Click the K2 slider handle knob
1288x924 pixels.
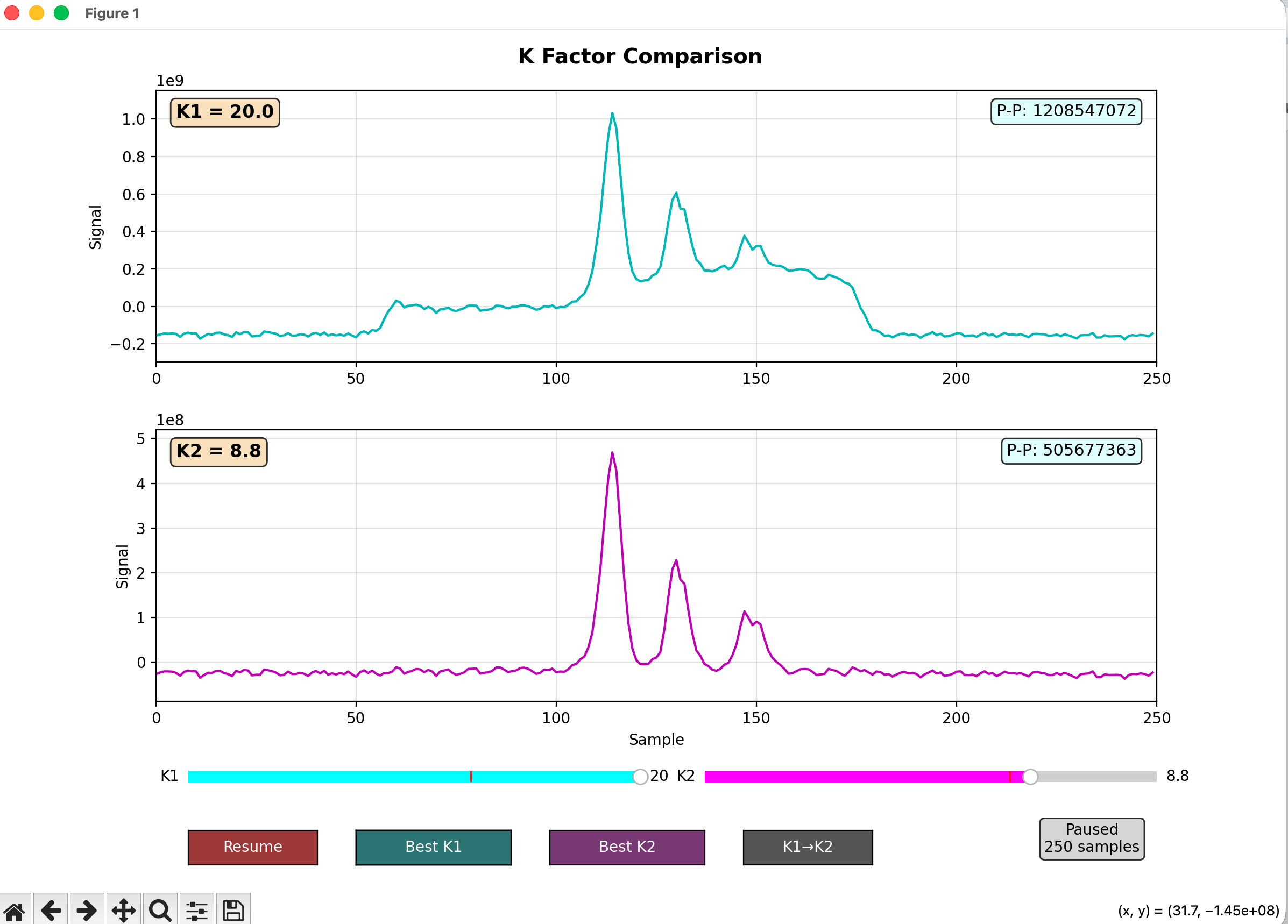coord(1030,777)
